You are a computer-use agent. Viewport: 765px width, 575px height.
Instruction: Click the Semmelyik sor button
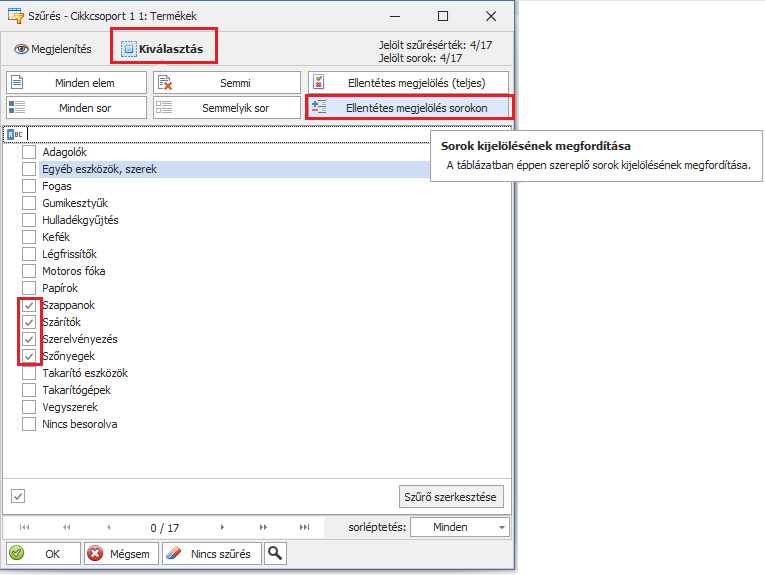227,107
